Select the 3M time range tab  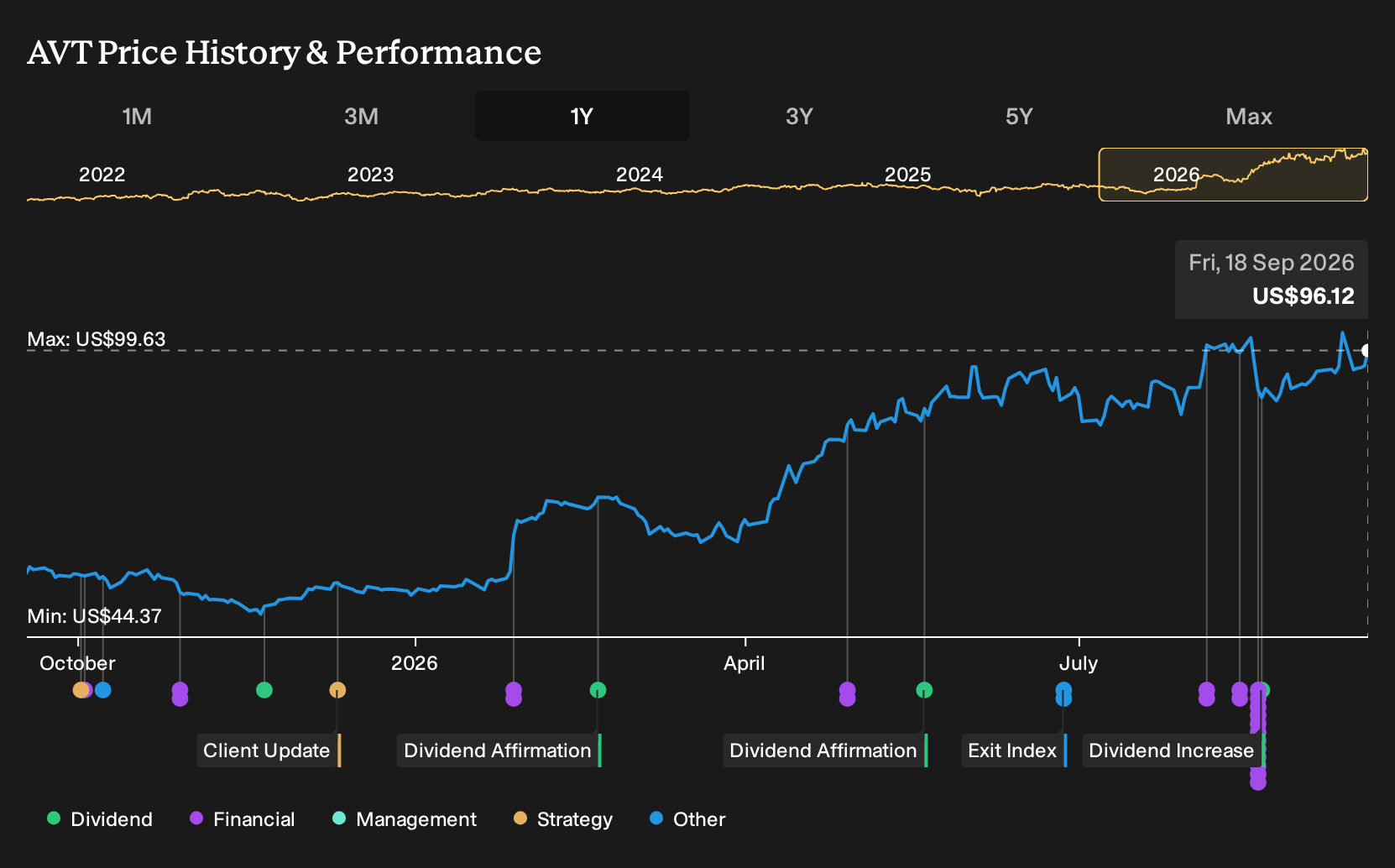[361, 116]
